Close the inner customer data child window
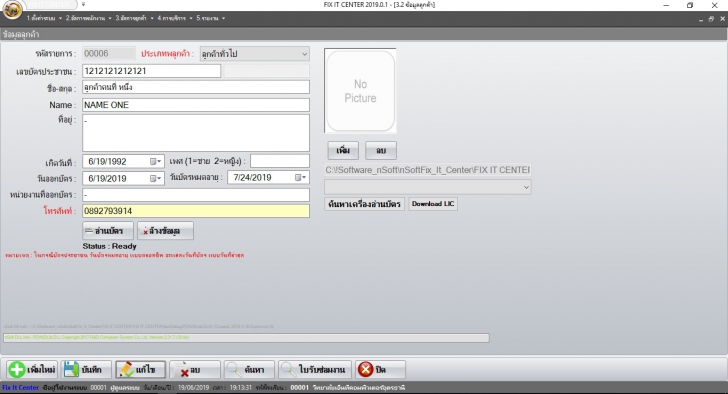728x394 pixels. point(722,19)
